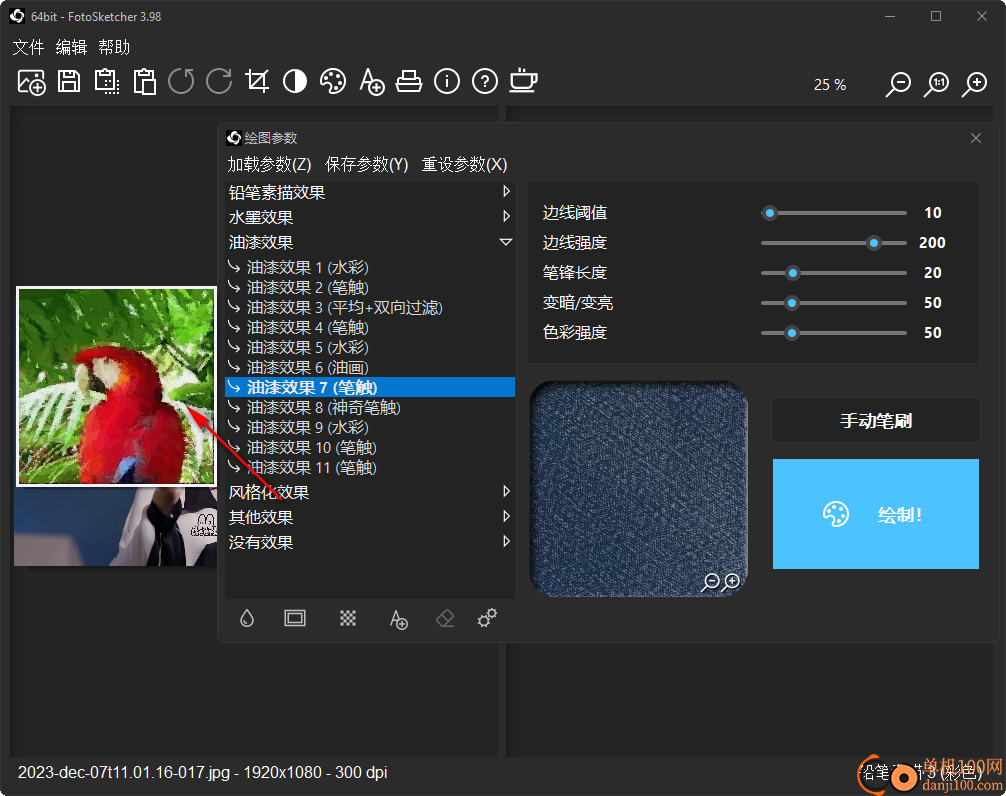Click the checkered texture icon
Viewport: 1006px width, 796px height.
[348, 618]
